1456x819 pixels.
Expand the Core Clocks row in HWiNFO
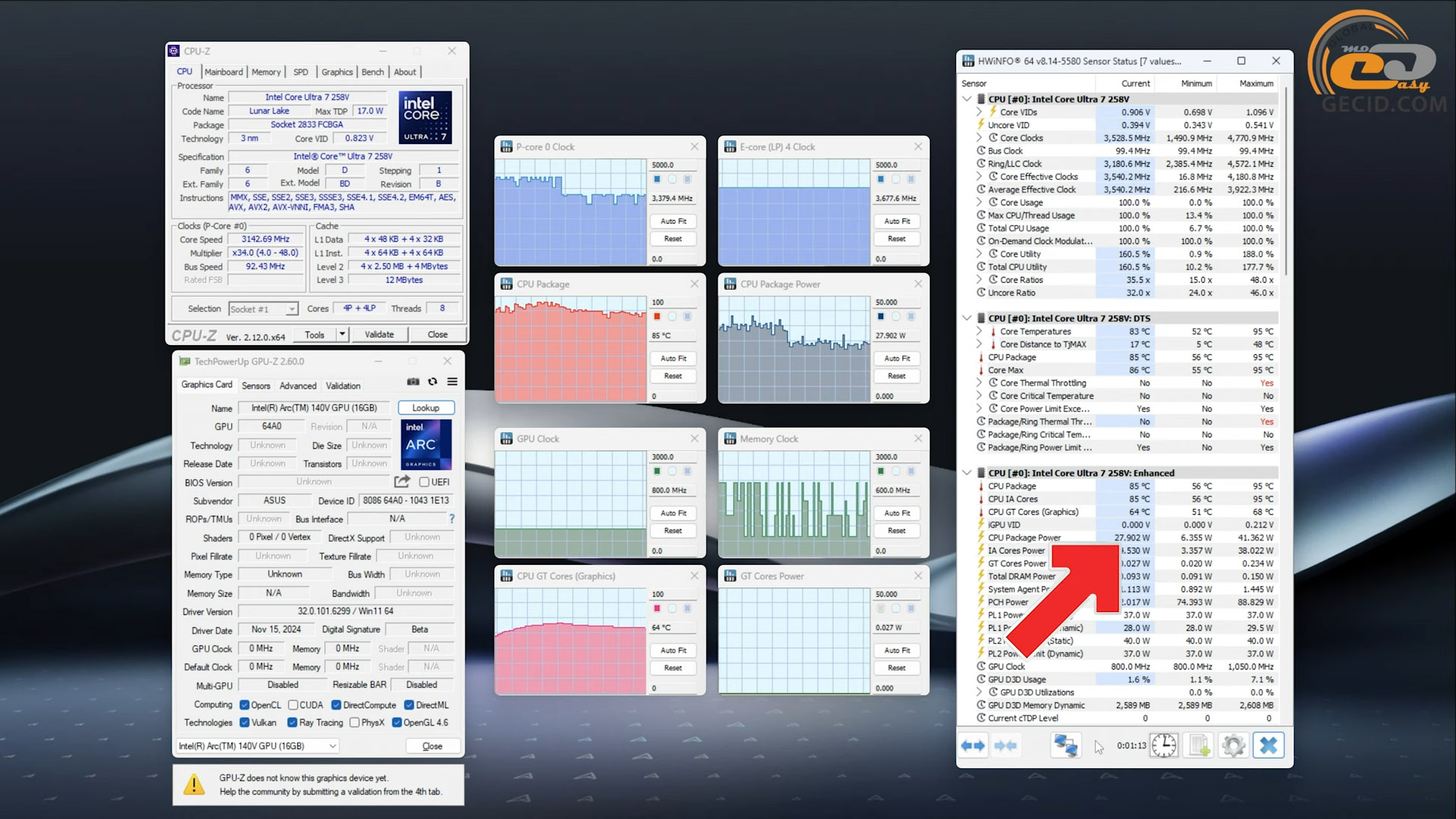[x=979, y=137]
